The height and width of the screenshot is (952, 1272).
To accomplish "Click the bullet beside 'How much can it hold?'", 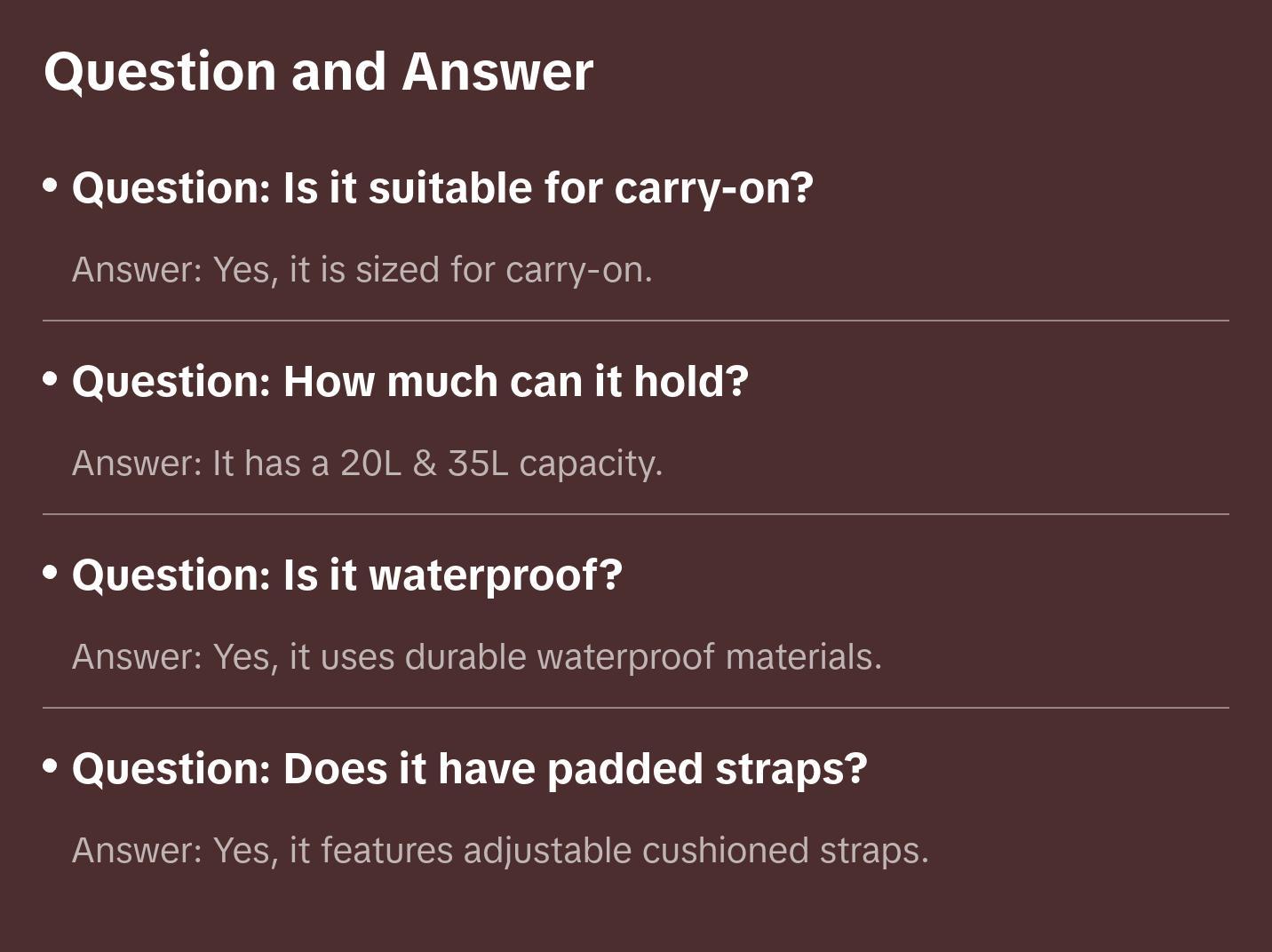I will [x=51, y=379].
